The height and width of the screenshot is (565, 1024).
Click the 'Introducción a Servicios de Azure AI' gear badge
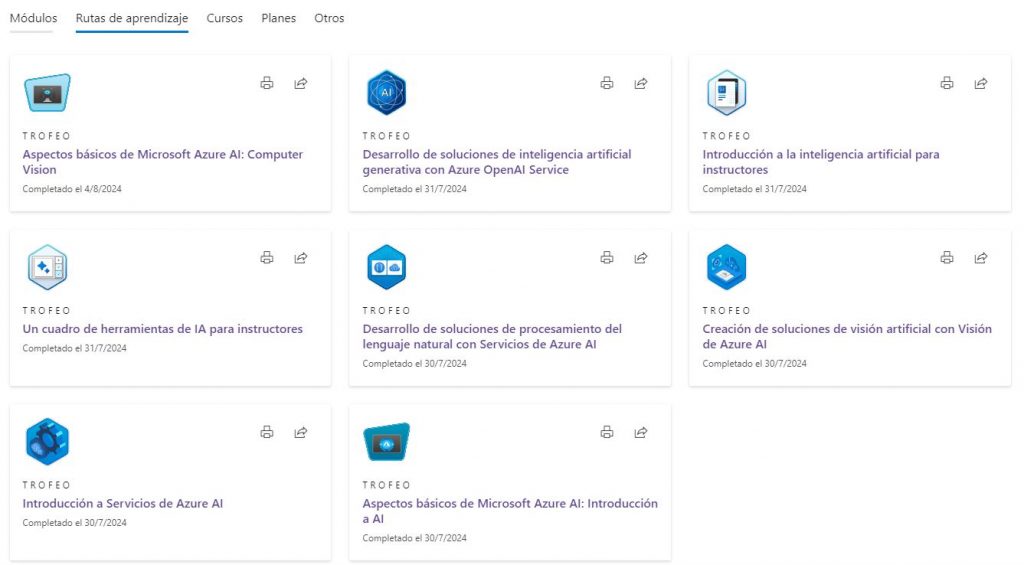point(47,442)
